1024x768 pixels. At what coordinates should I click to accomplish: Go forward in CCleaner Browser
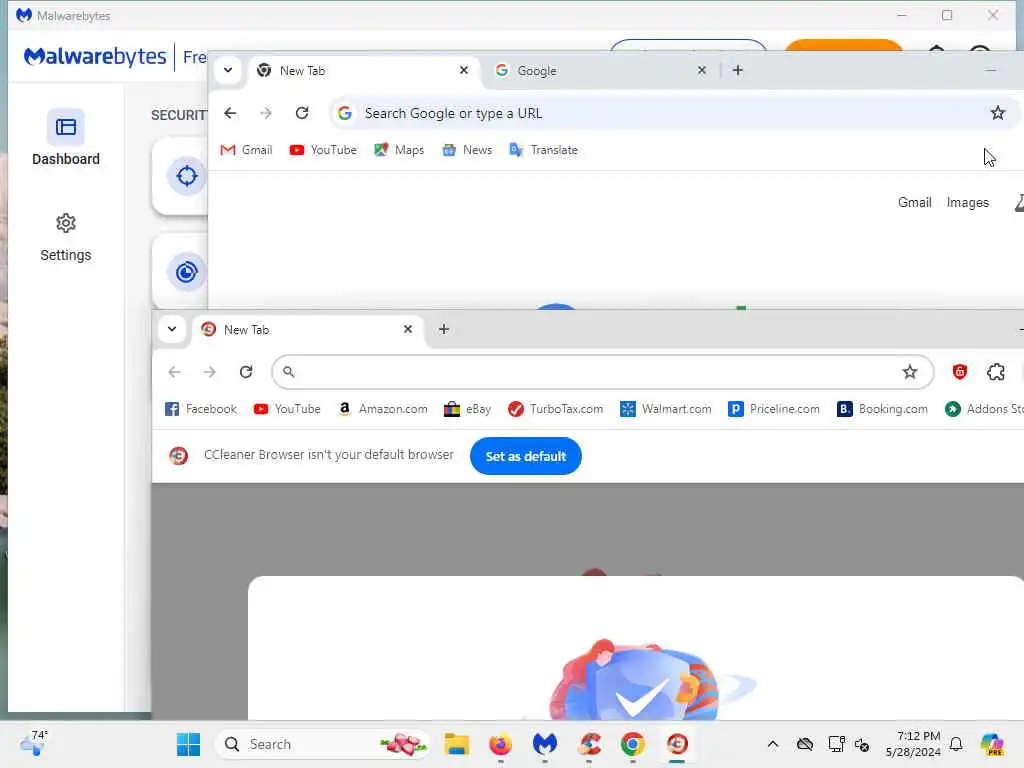tap(210, 372)
